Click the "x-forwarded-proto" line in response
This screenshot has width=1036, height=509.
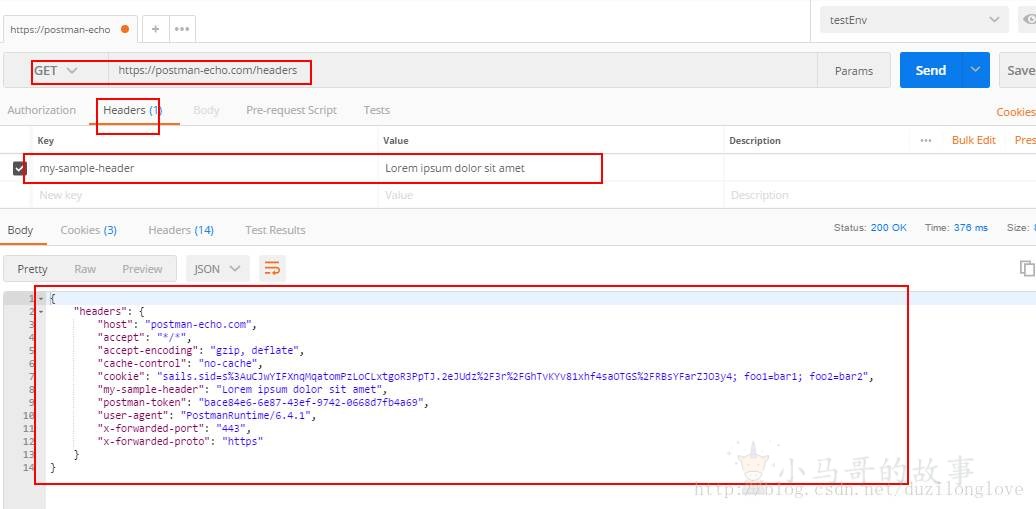180,441
